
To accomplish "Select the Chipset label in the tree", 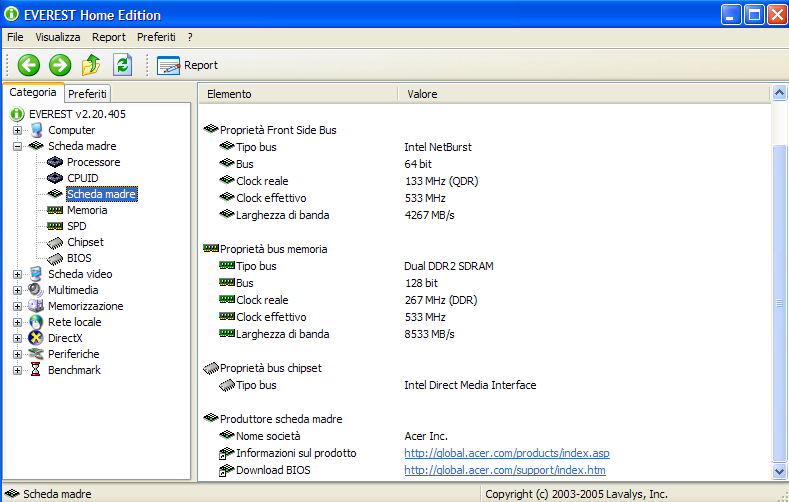I will point(86,242).
